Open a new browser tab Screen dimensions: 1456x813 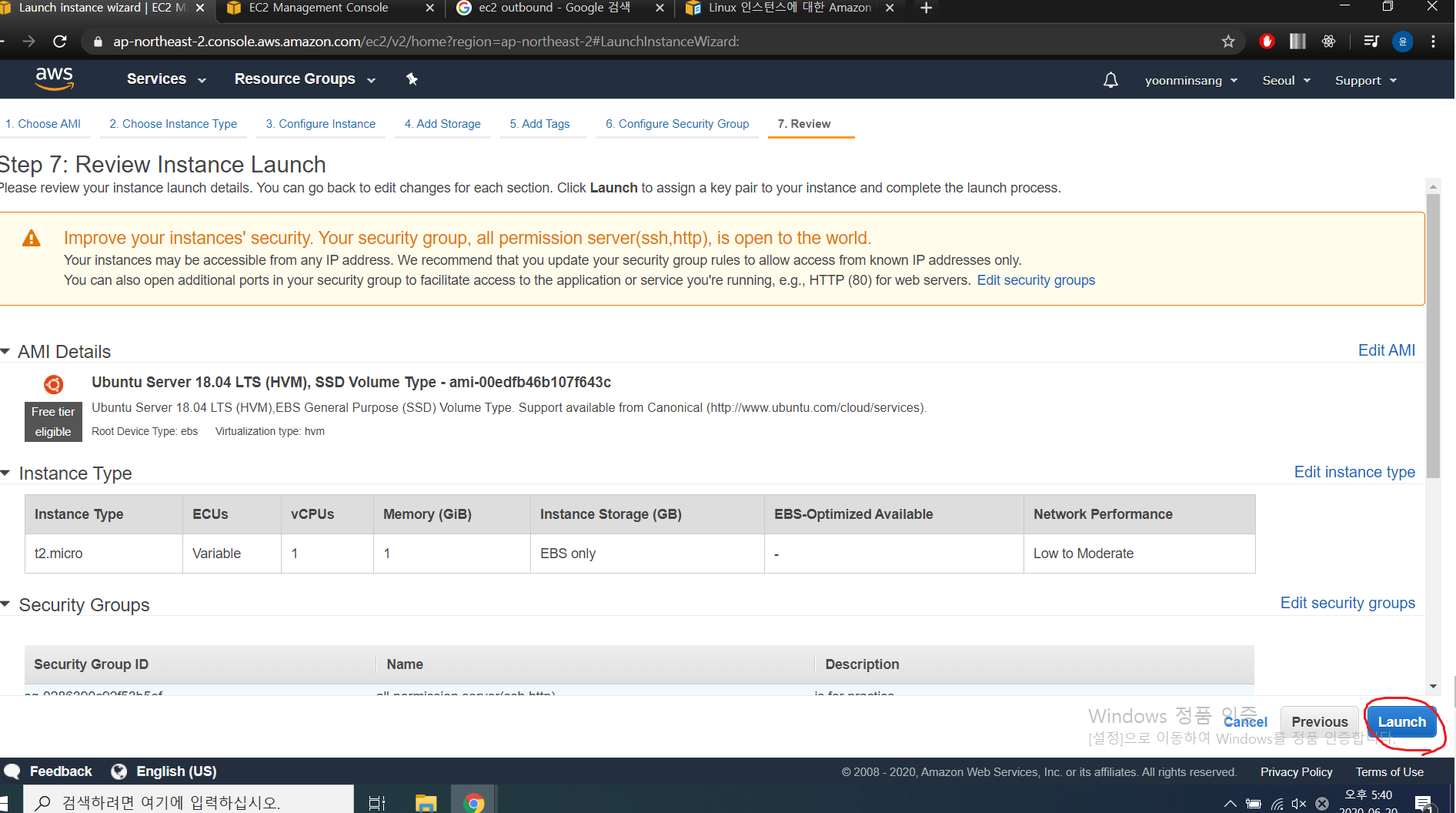pyautogui.click(x=926, y=8)
